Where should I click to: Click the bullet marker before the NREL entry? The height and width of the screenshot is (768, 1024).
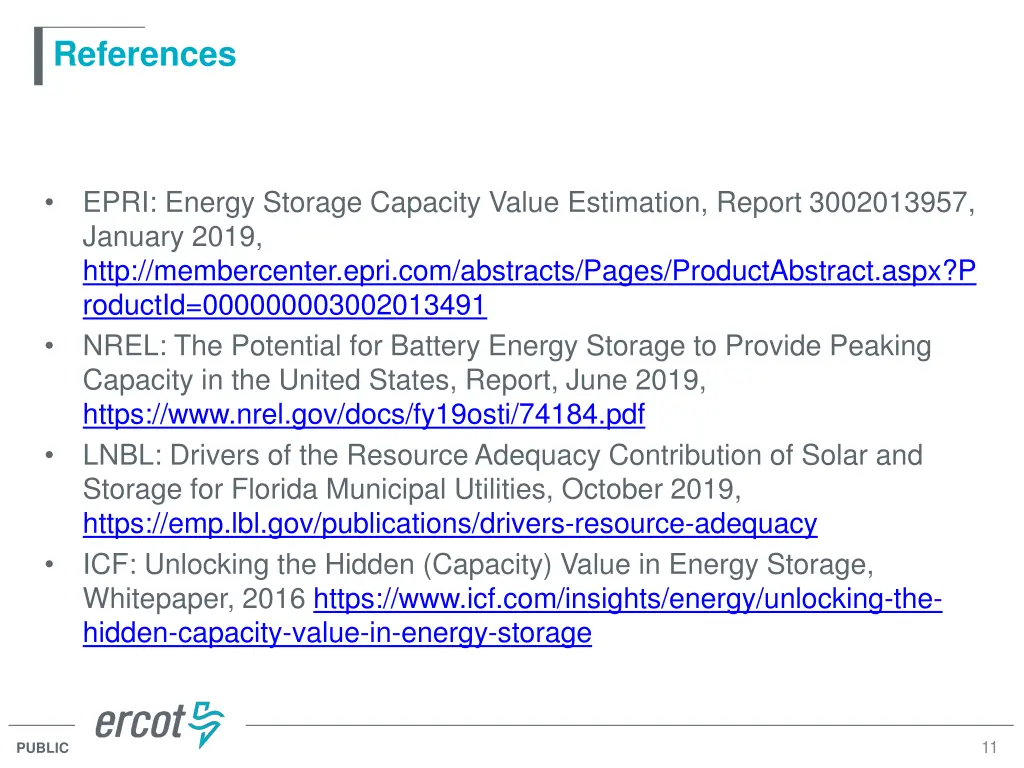coord(49,347)
